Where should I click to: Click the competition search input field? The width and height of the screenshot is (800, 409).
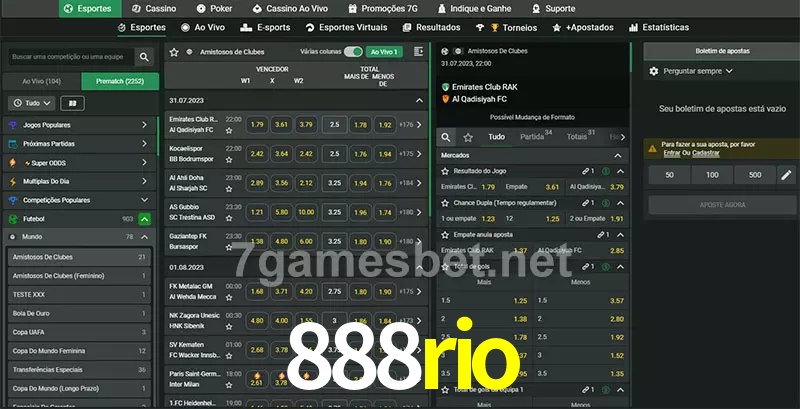69,58
